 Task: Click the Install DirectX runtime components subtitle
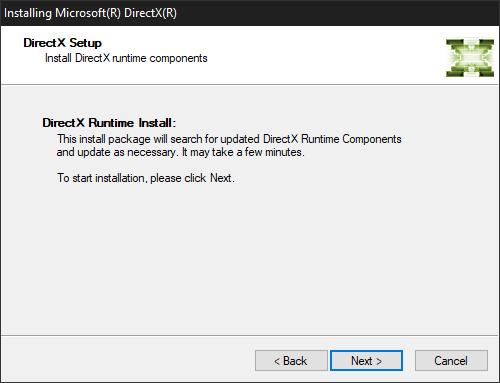click(x=126, y=58)
